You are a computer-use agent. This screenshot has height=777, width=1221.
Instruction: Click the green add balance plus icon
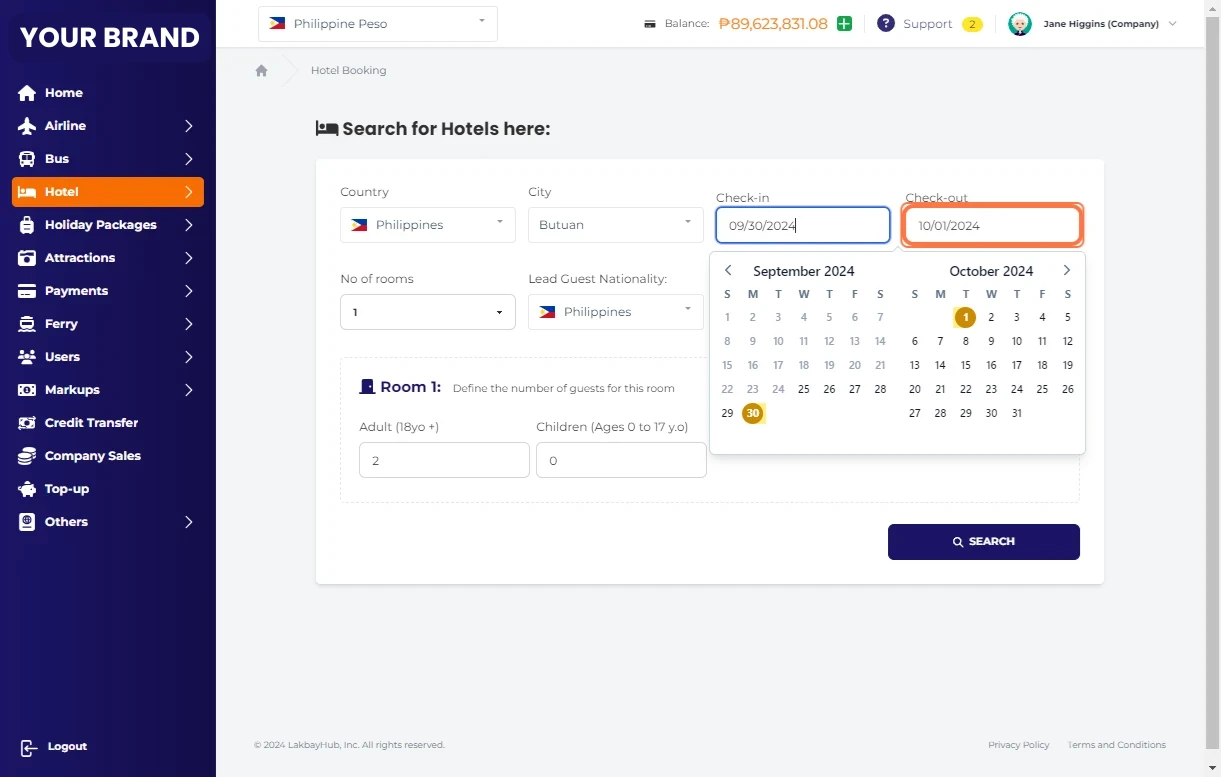point(844,24)
